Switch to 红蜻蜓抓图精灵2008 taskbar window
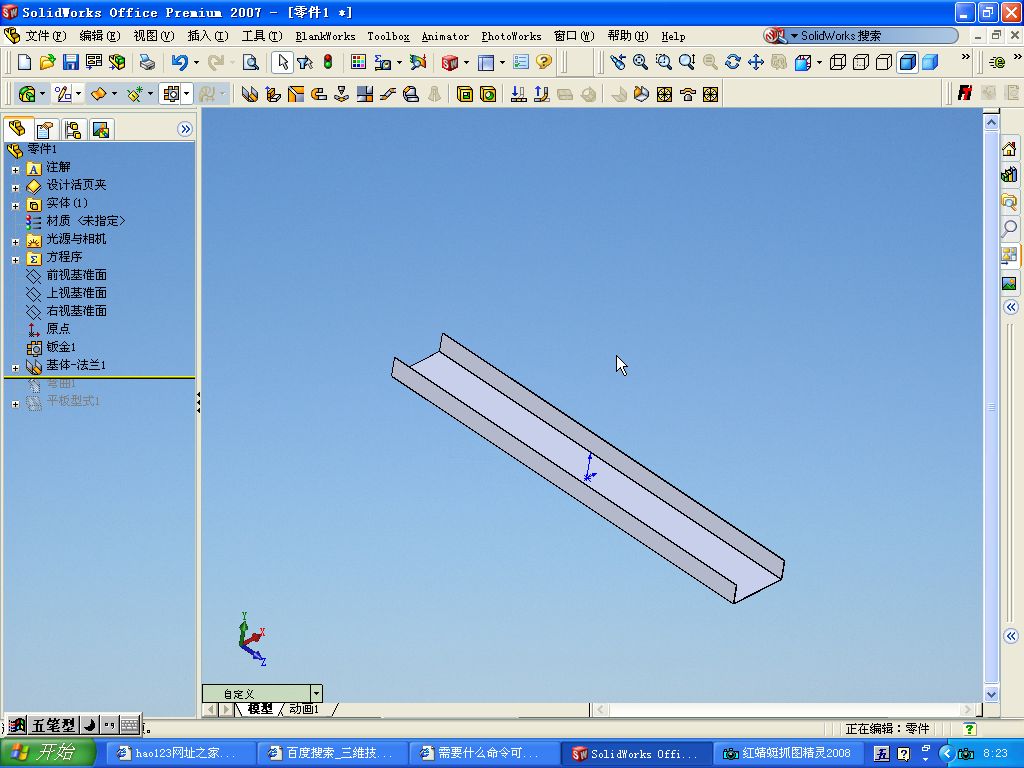Viewport: 1024px width, 768px height. [x=788, y=754]
